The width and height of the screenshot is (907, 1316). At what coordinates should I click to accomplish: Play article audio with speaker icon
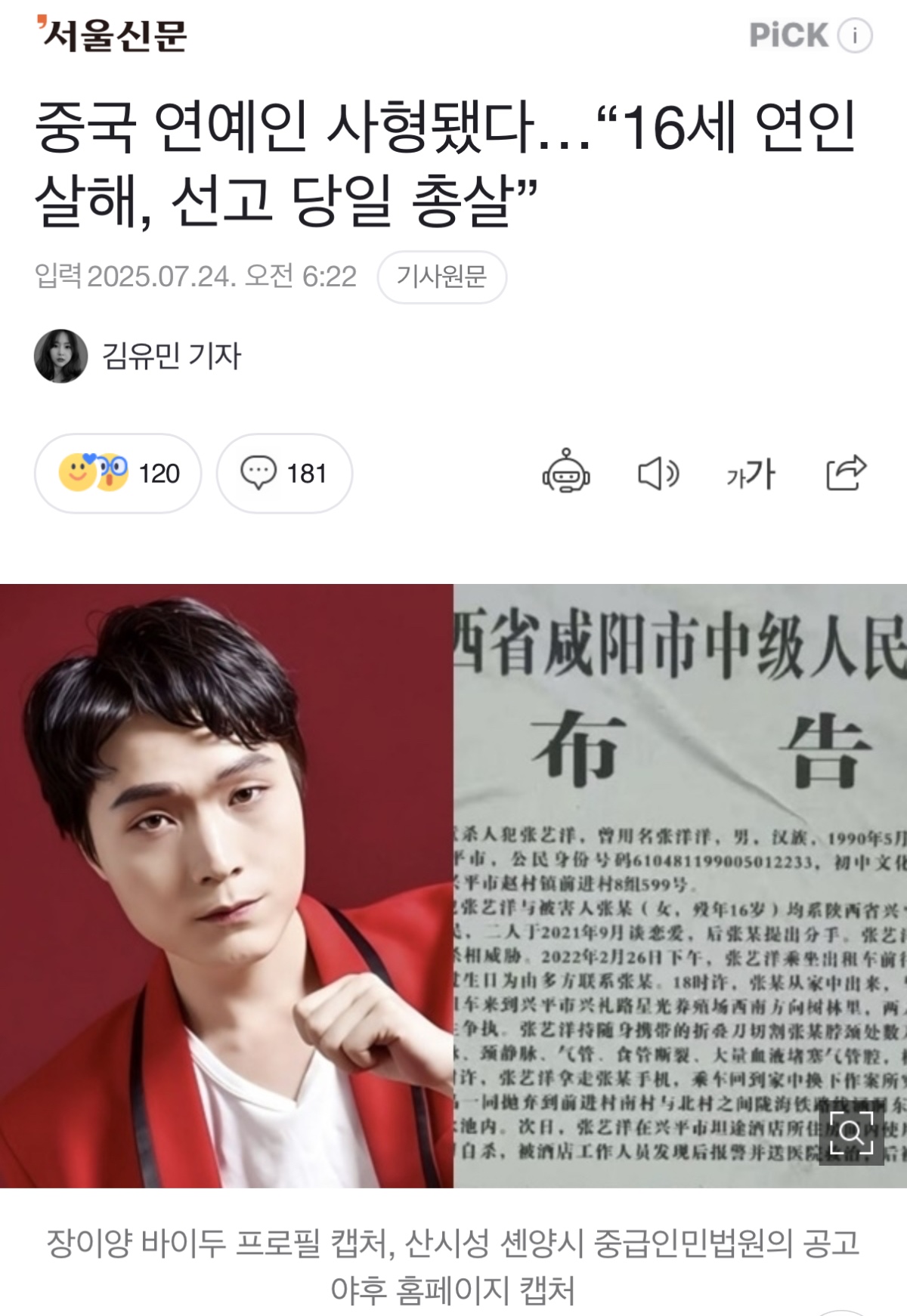pos(658,474)
